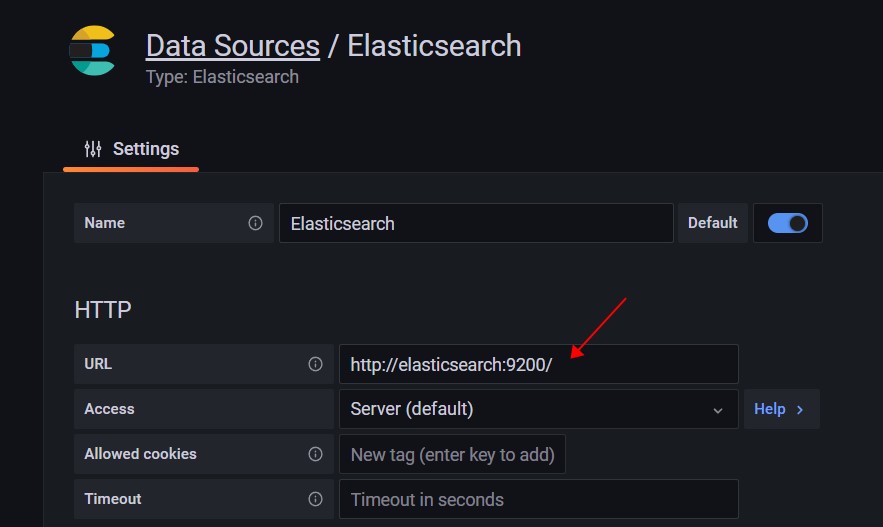This screenshot has width=883, height=527.
Task: Expand Access options via chevron arrow
Action: click(x=717, y=410)
